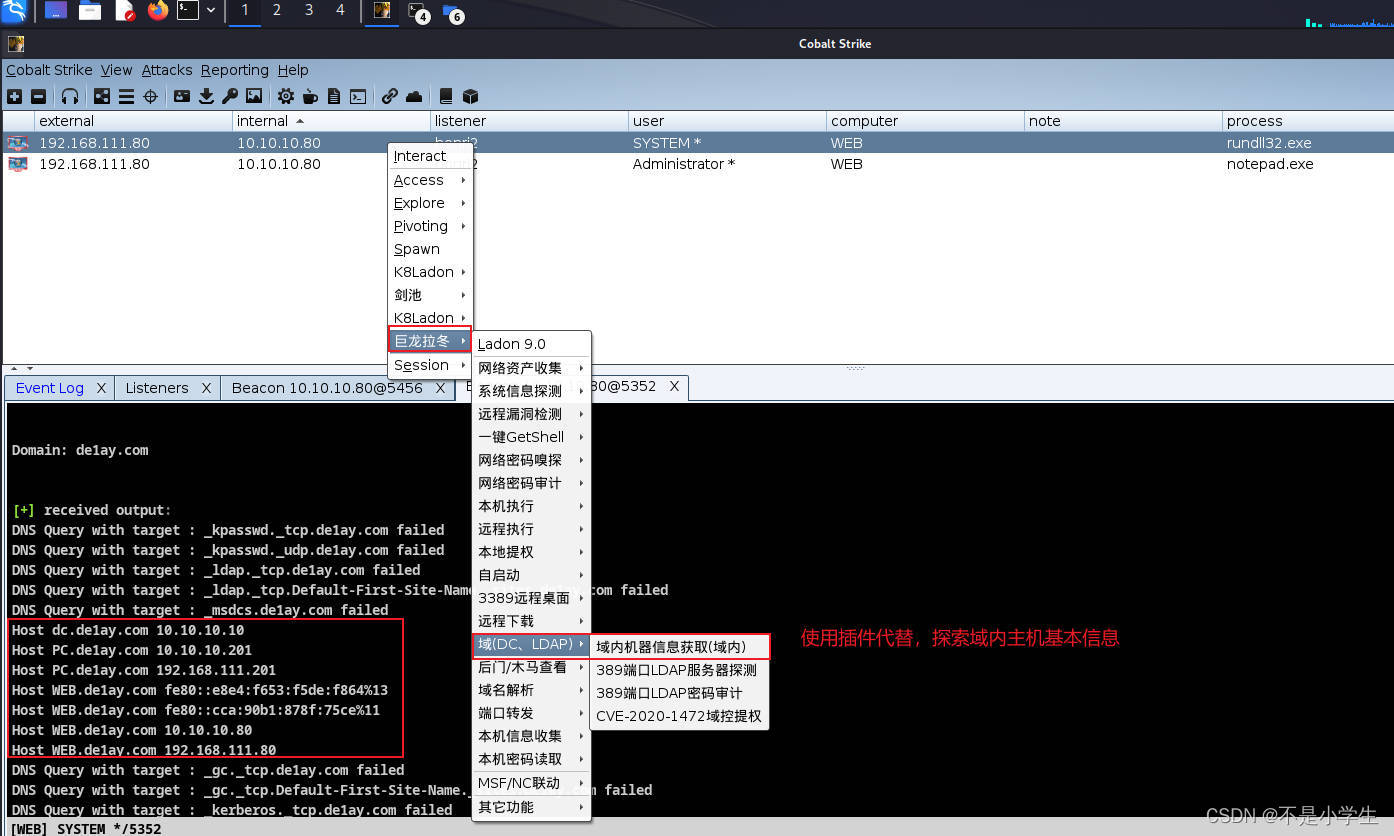
Task: Close the Beacon 10.10.10.80@5456 tab
Action: pos(440,388)
